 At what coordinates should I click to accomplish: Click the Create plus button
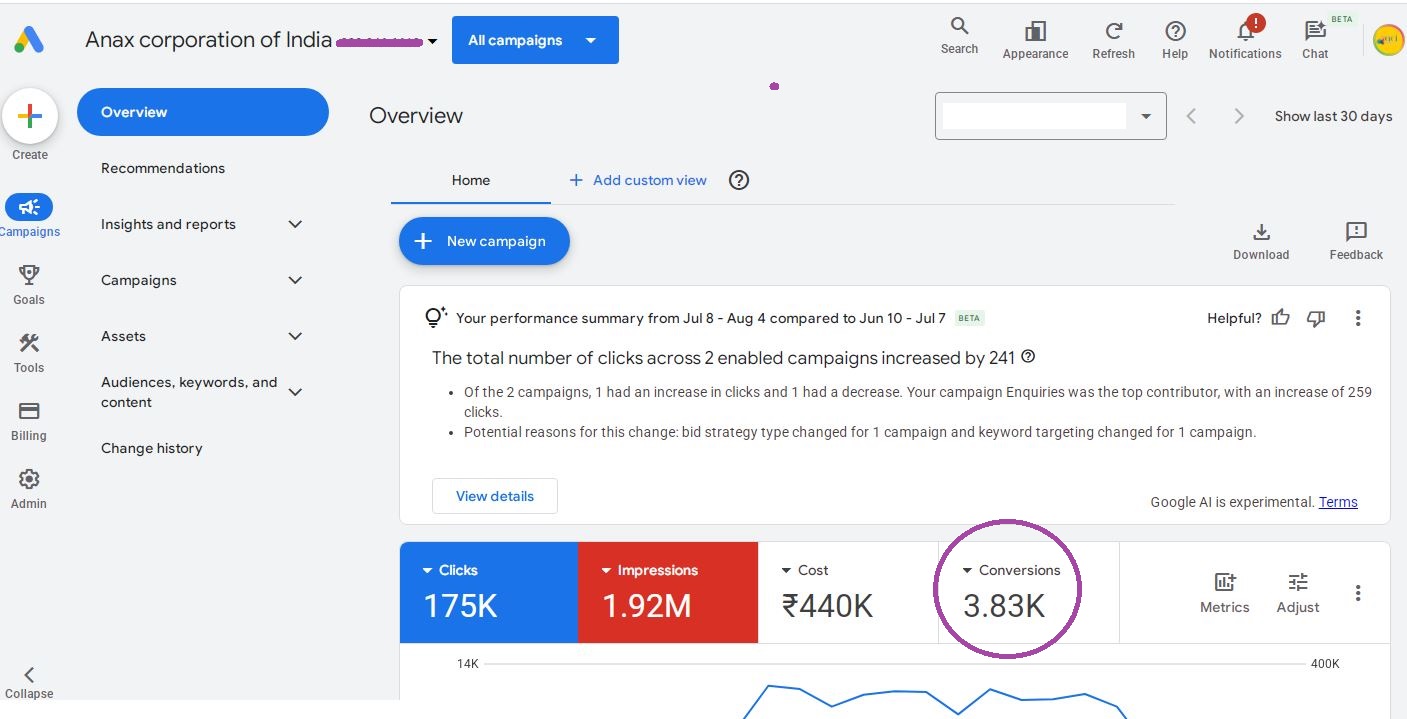[30, 116]
